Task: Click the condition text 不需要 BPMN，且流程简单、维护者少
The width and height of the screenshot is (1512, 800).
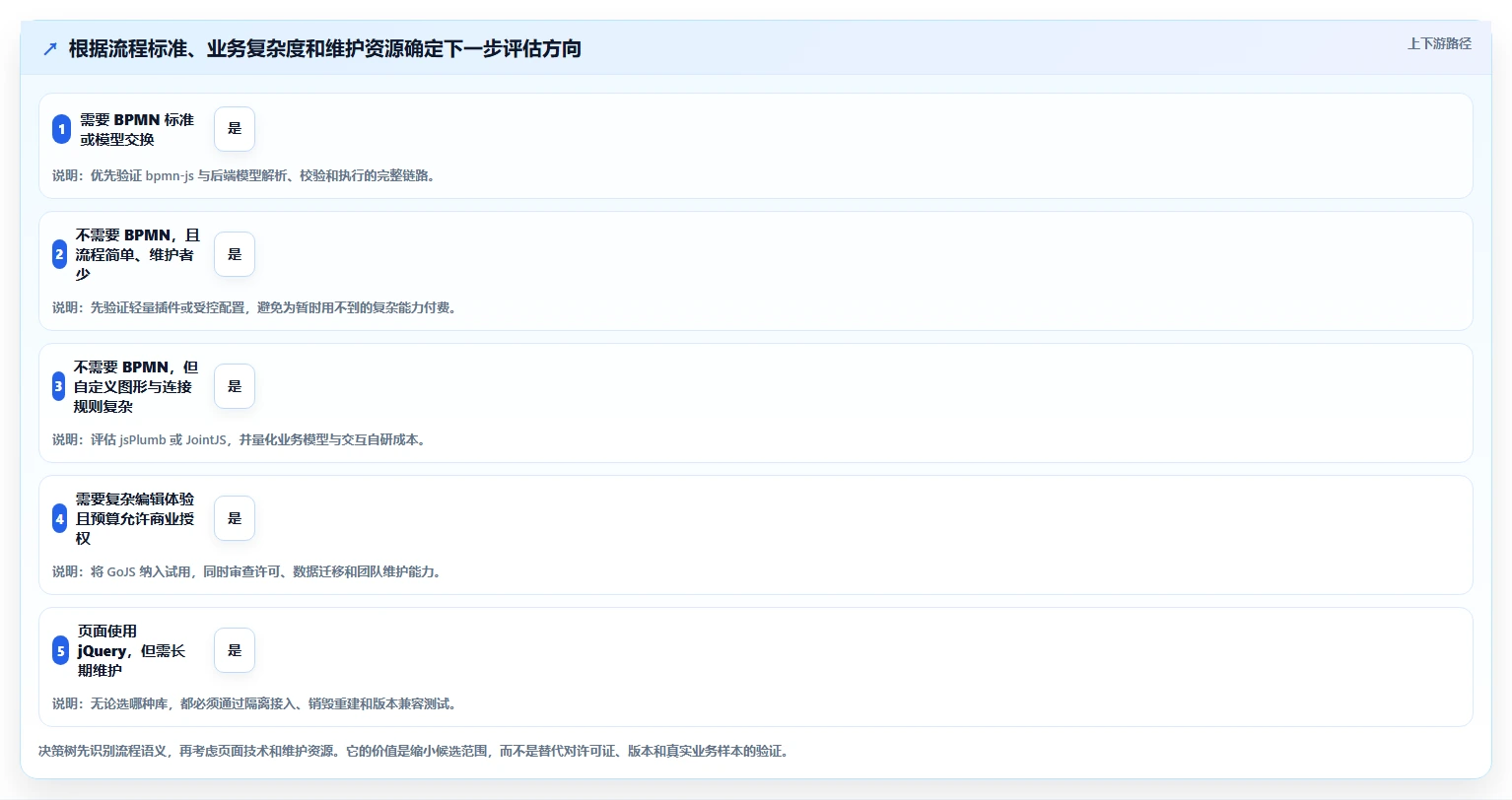Action: [x=138, y=254]
